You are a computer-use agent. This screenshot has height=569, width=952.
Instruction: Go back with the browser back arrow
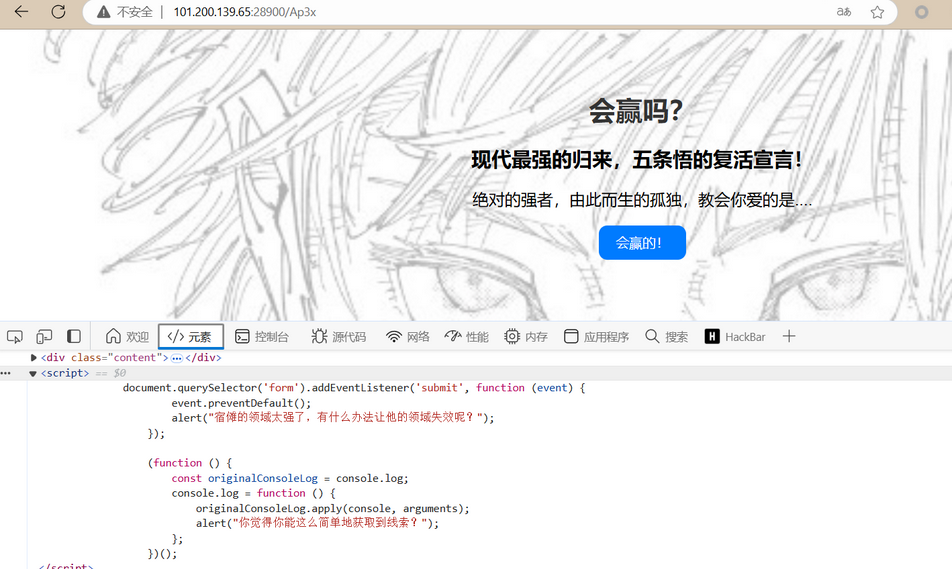click(21, 12)
